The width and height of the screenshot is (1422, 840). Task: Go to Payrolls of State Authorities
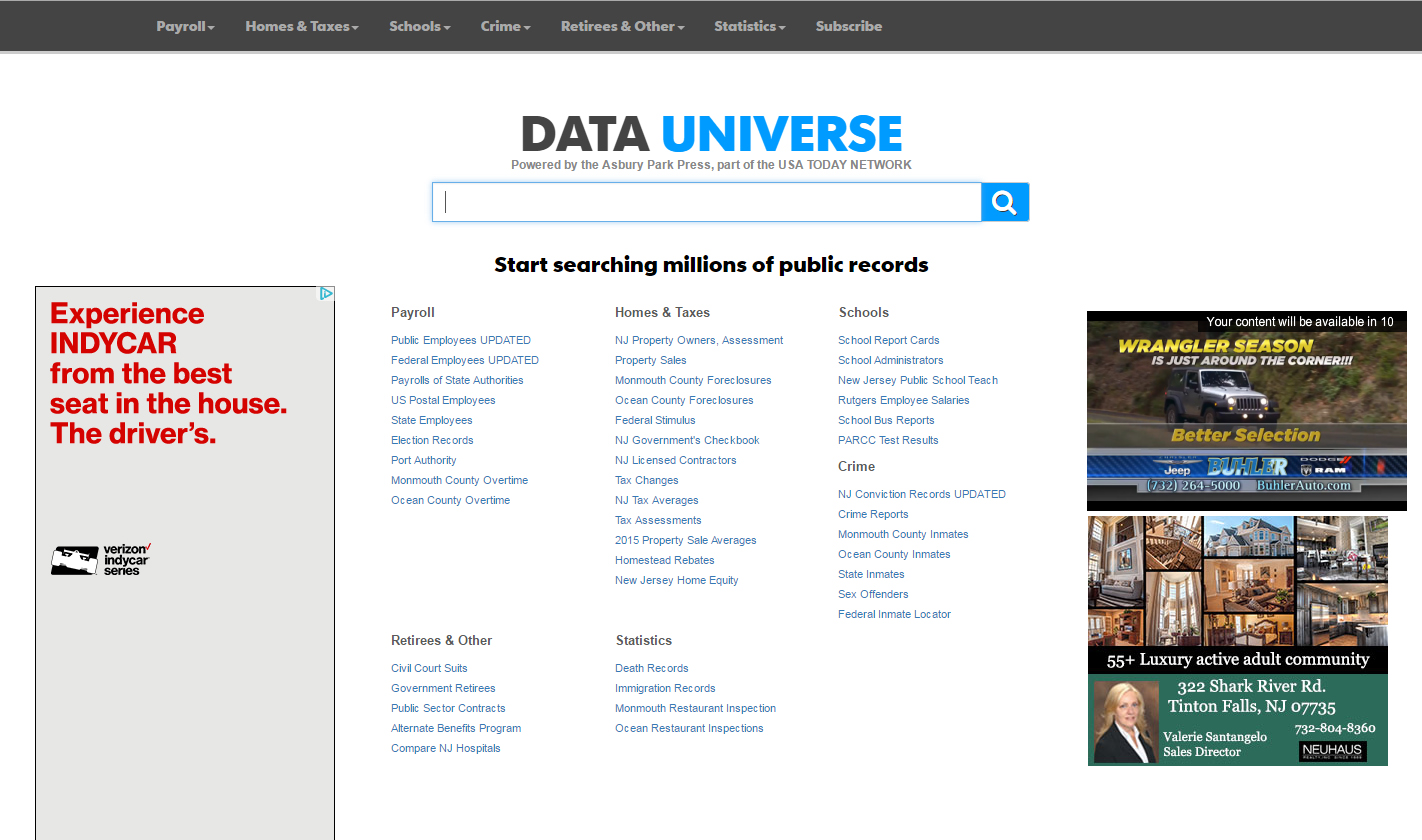[x=457, y=380]
